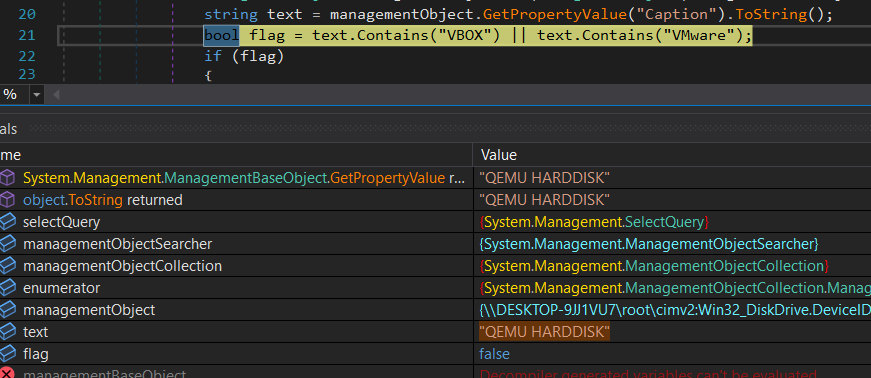Click the managementObjectCollection variable icon
871x378 pixels.
click(7, 266)
